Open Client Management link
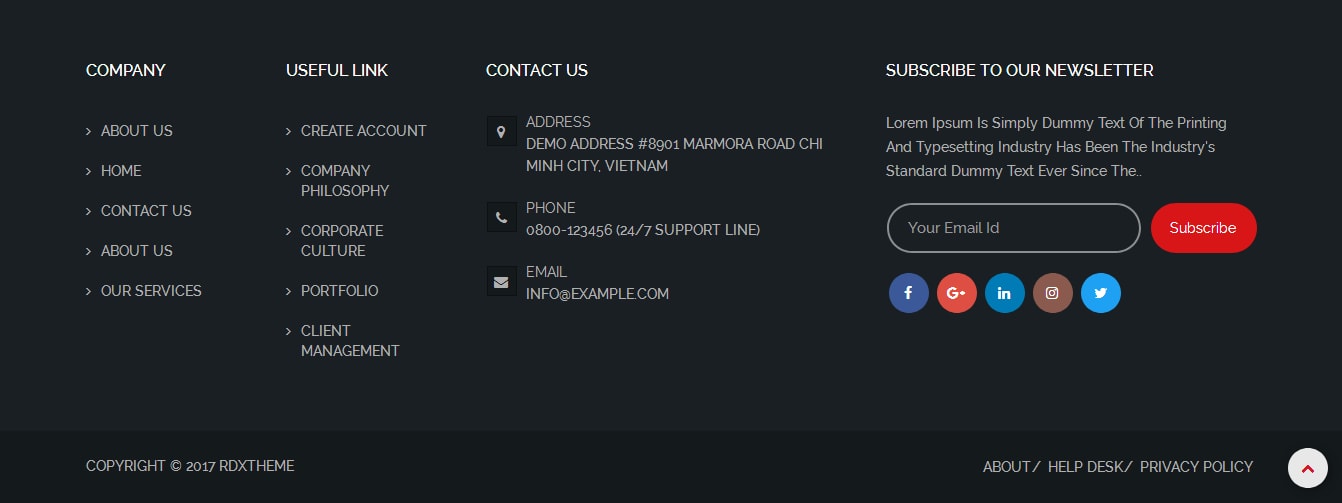 click(x=350, y=341)
